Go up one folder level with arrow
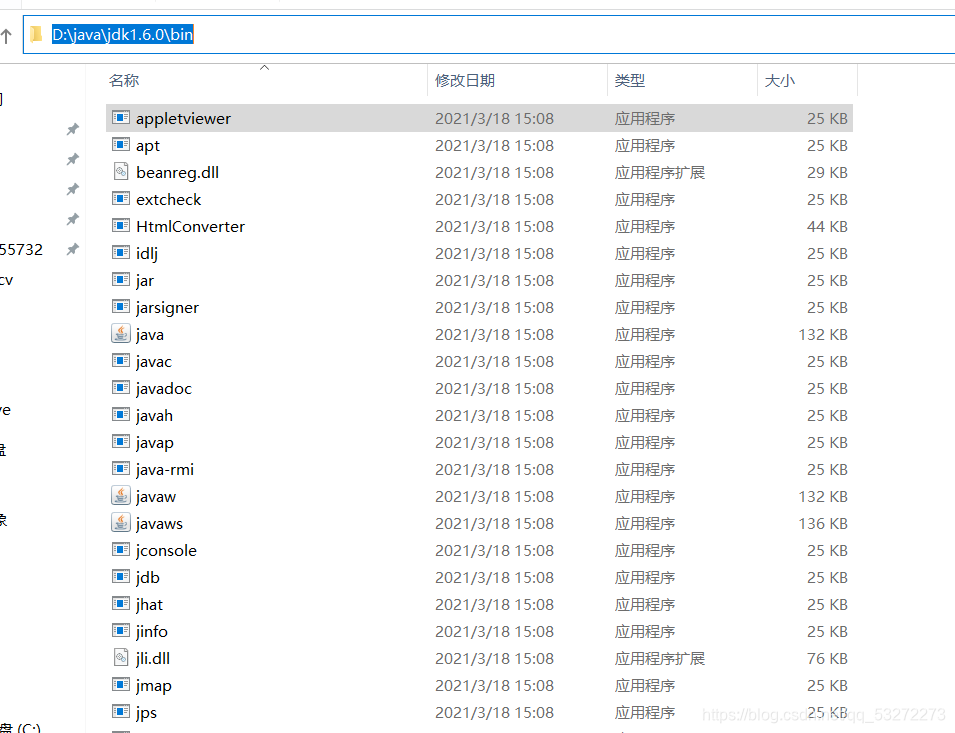The image size is (955, 733). [x=7, y=36]
